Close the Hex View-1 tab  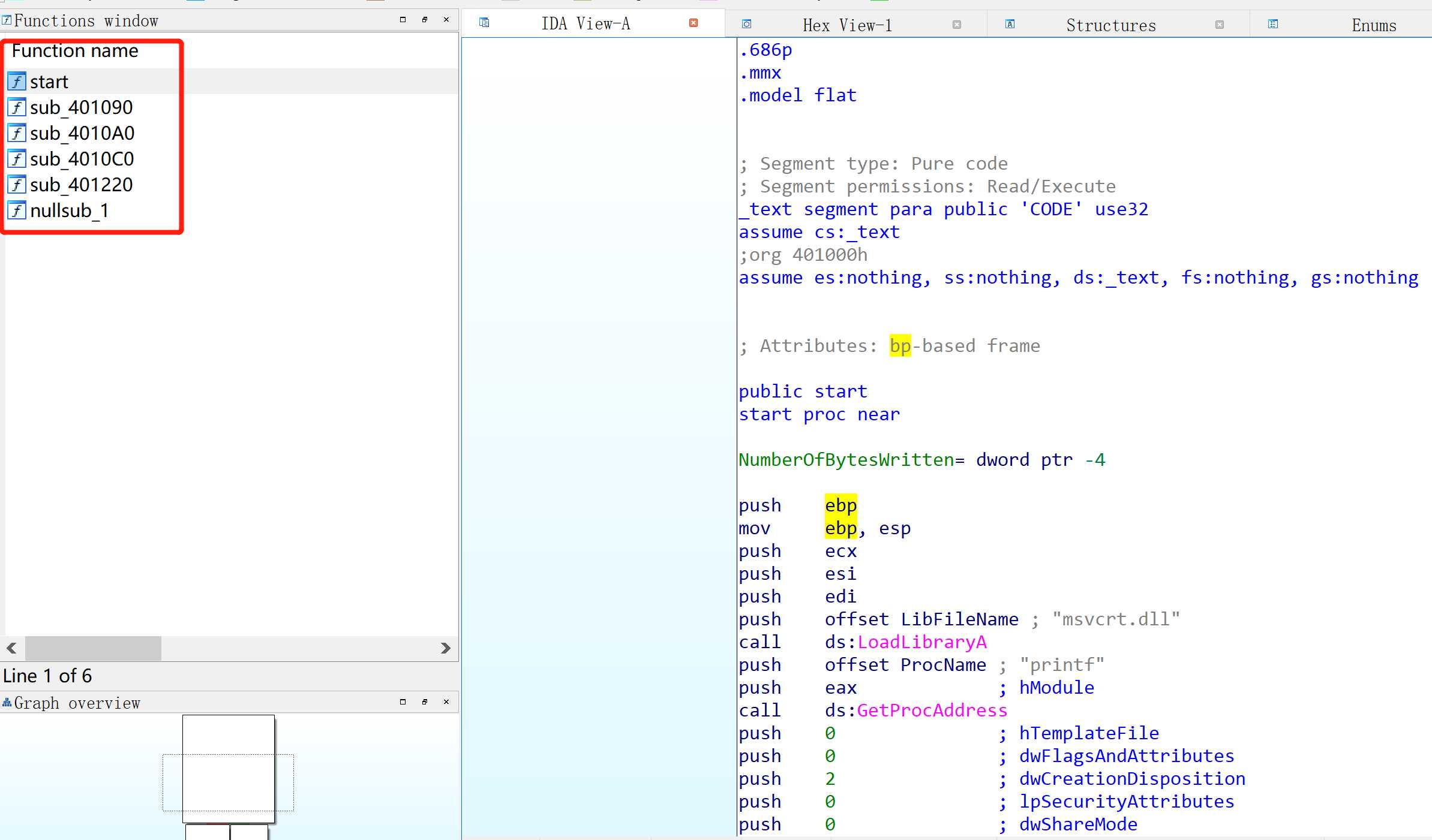tap(957, 25)
